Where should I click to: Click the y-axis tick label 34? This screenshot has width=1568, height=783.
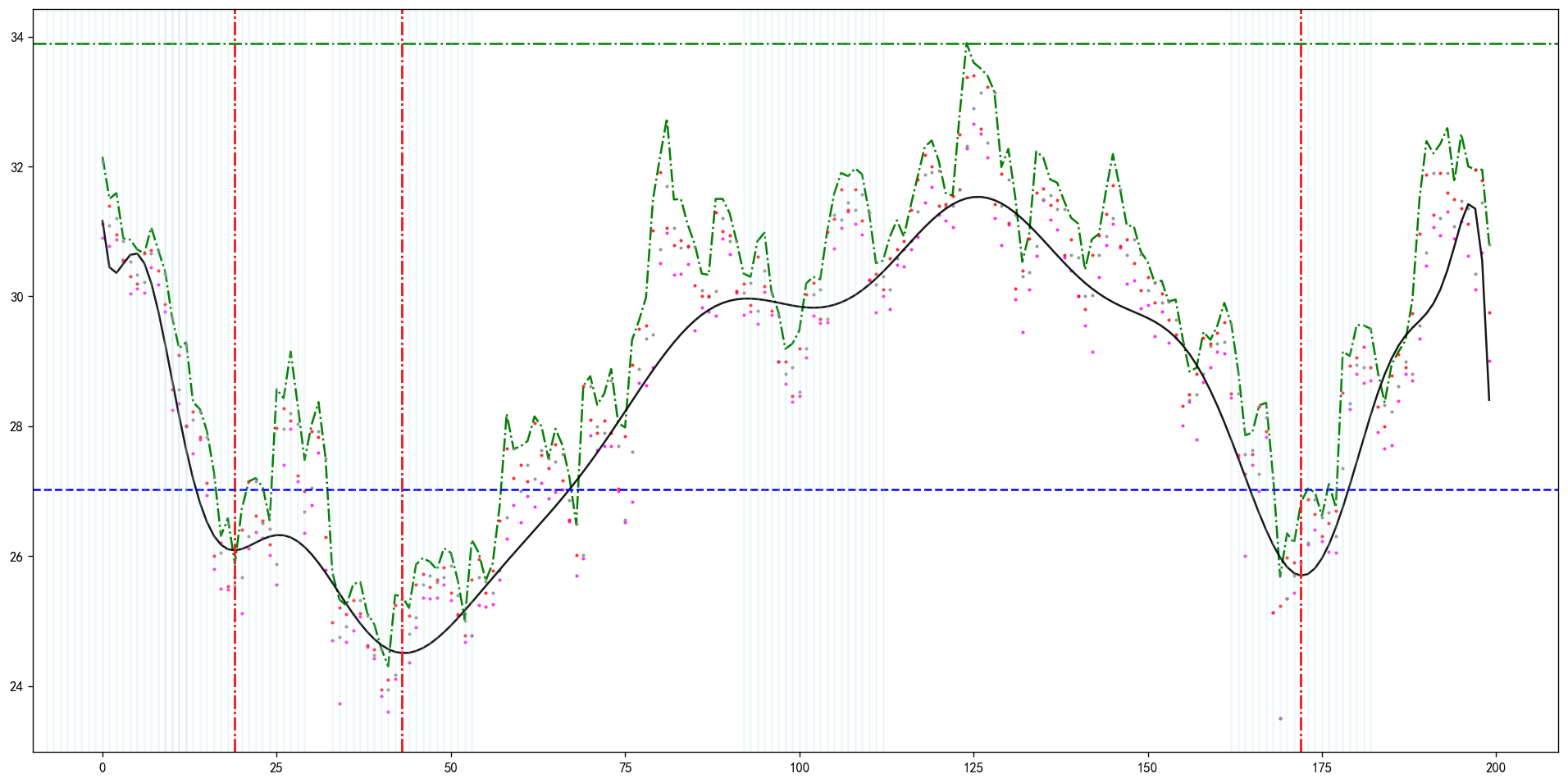click(17, 38)
